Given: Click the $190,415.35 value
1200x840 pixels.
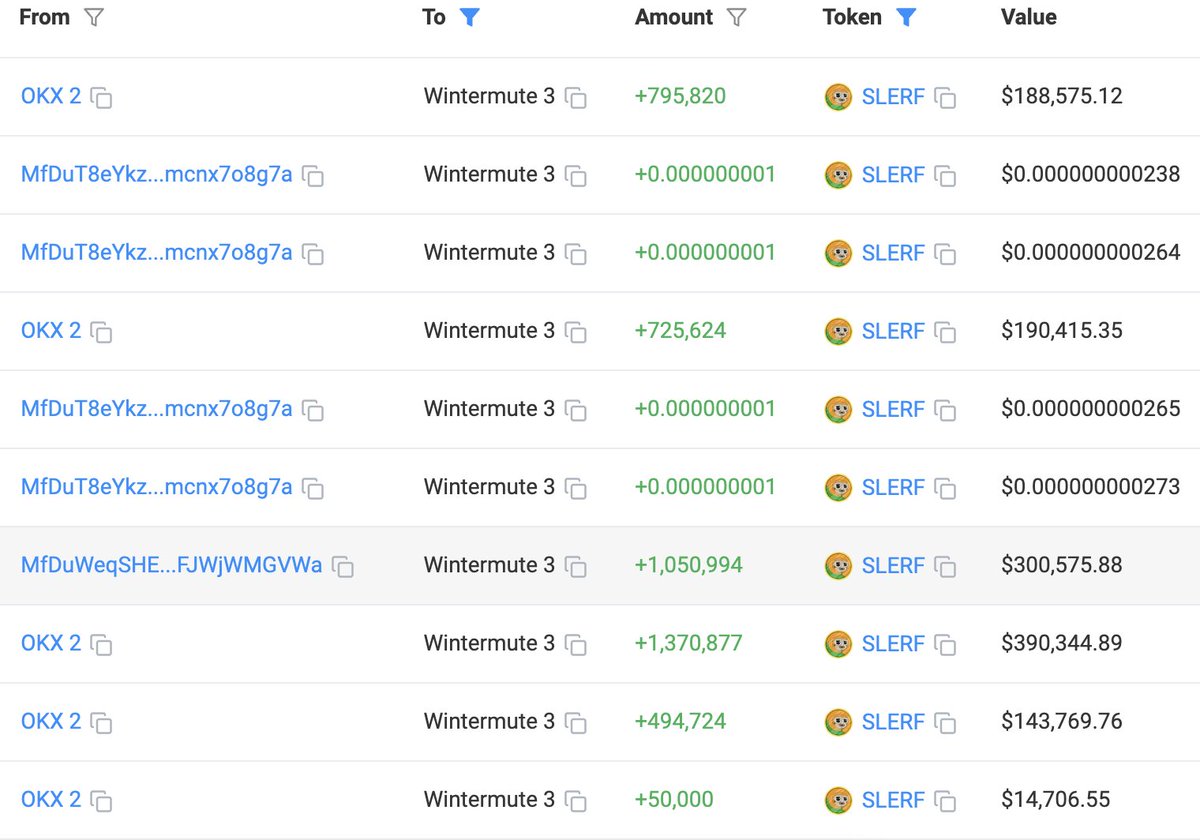Looking at the screenshot, I should 1062,330.
